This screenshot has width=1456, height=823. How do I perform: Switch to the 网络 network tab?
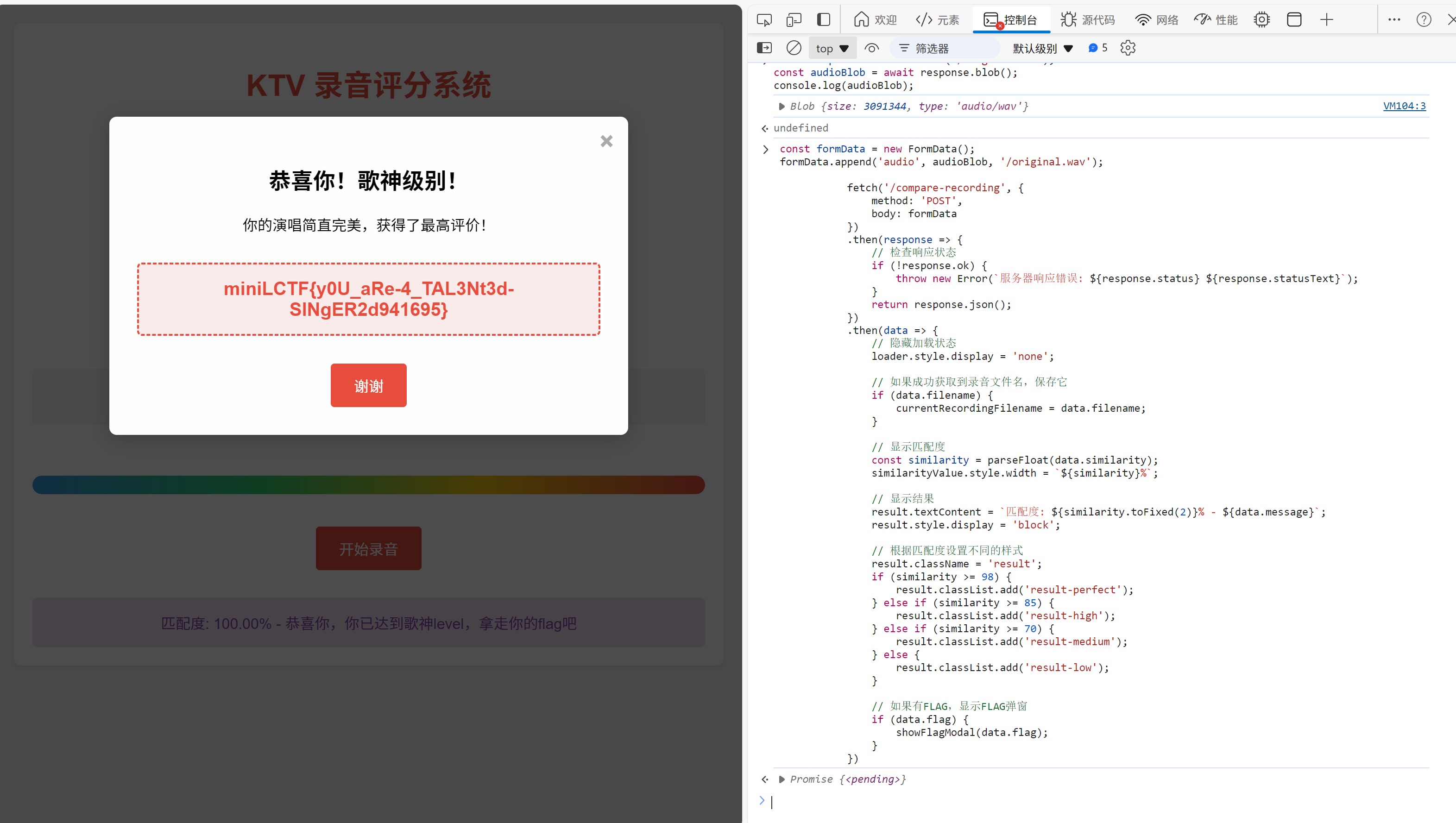coord(1156,20)
